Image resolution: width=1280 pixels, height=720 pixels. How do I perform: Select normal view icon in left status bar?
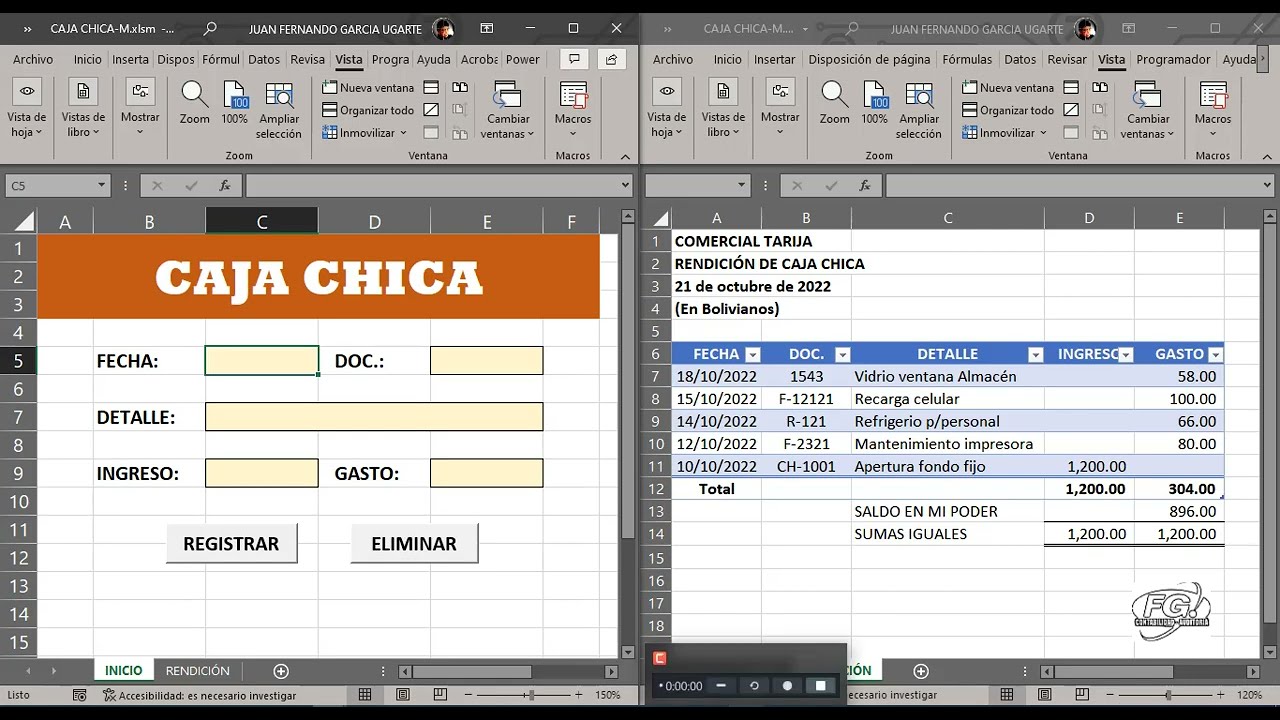tap(365, 695)
